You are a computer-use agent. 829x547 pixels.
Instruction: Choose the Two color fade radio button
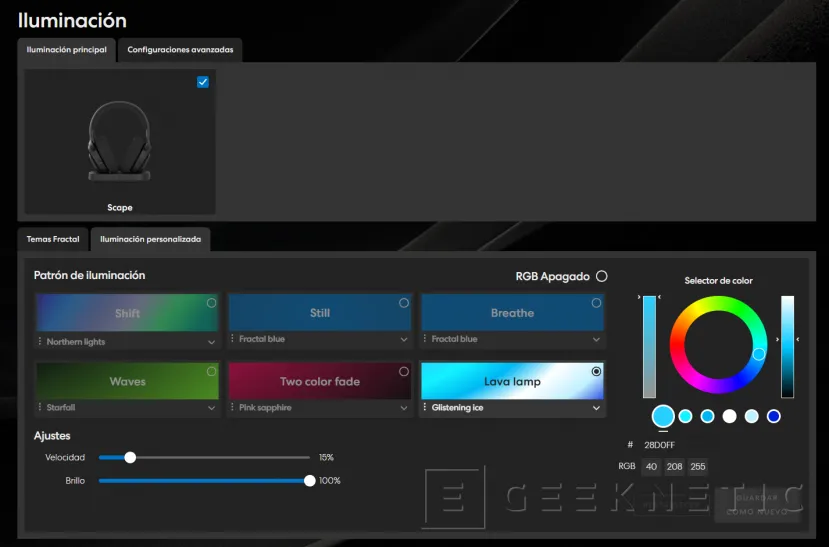pyautogui.click(x=404, y=371)
